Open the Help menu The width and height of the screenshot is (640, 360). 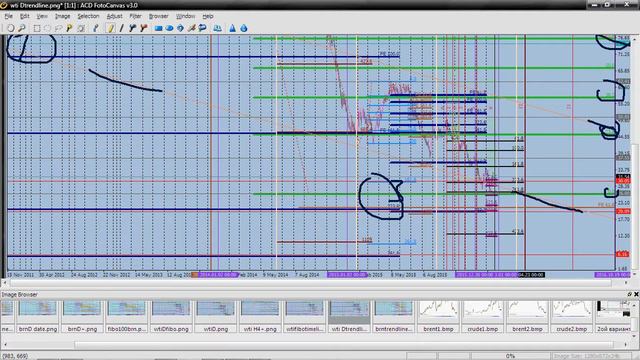point(208,16)
